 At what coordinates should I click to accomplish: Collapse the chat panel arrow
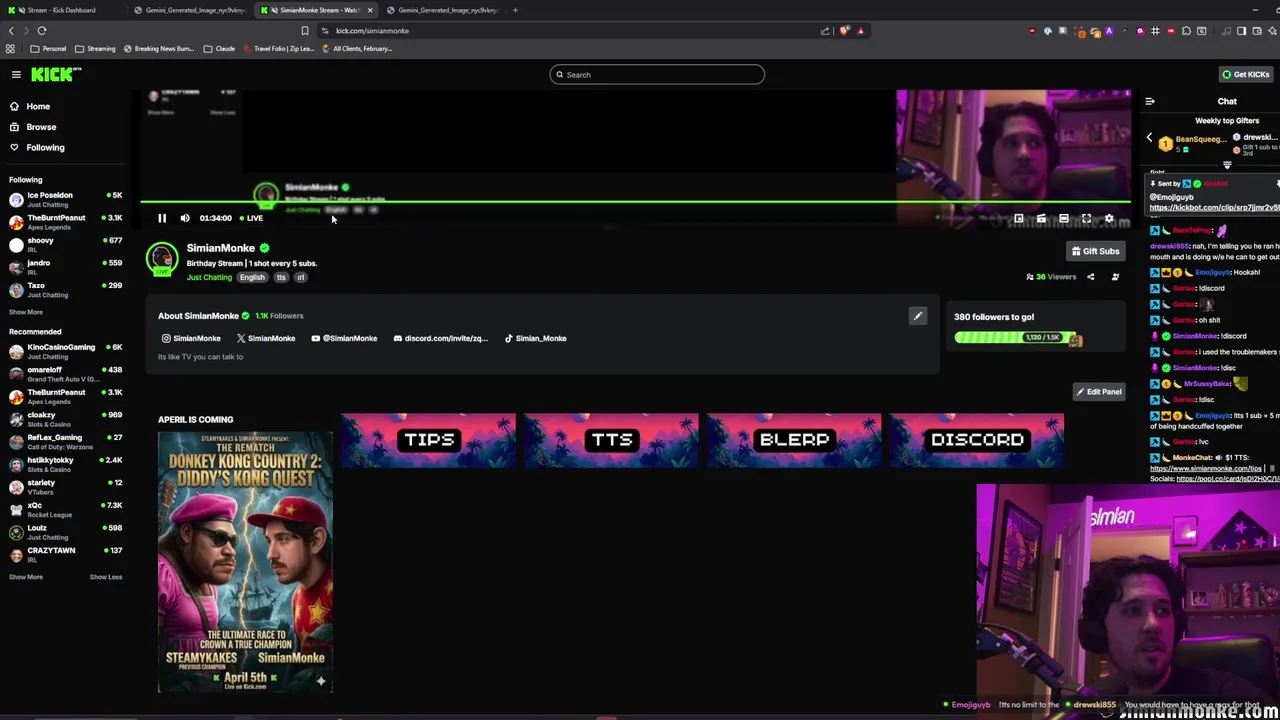1150,101
